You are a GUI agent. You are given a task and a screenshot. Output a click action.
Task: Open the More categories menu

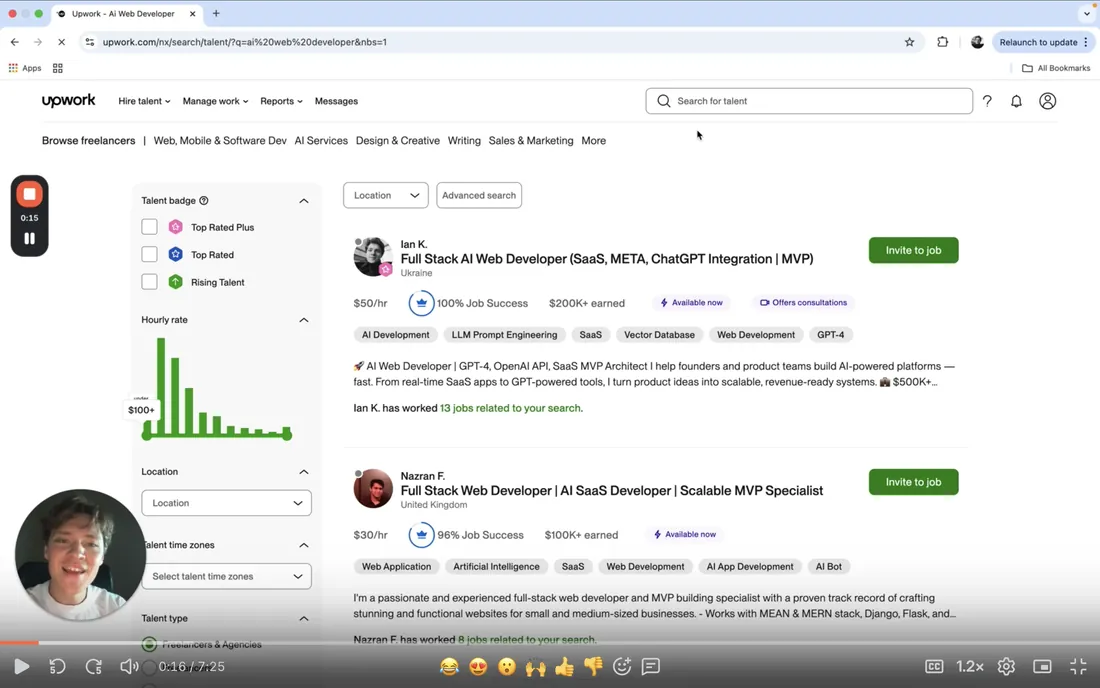(593, 140)
